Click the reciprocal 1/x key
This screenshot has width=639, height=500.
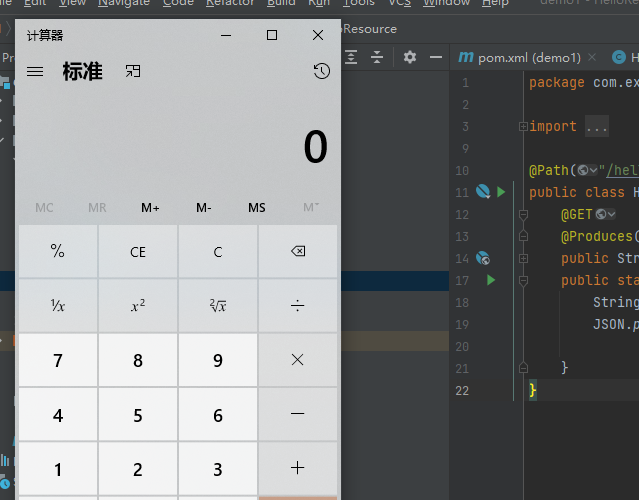point(58,306)
